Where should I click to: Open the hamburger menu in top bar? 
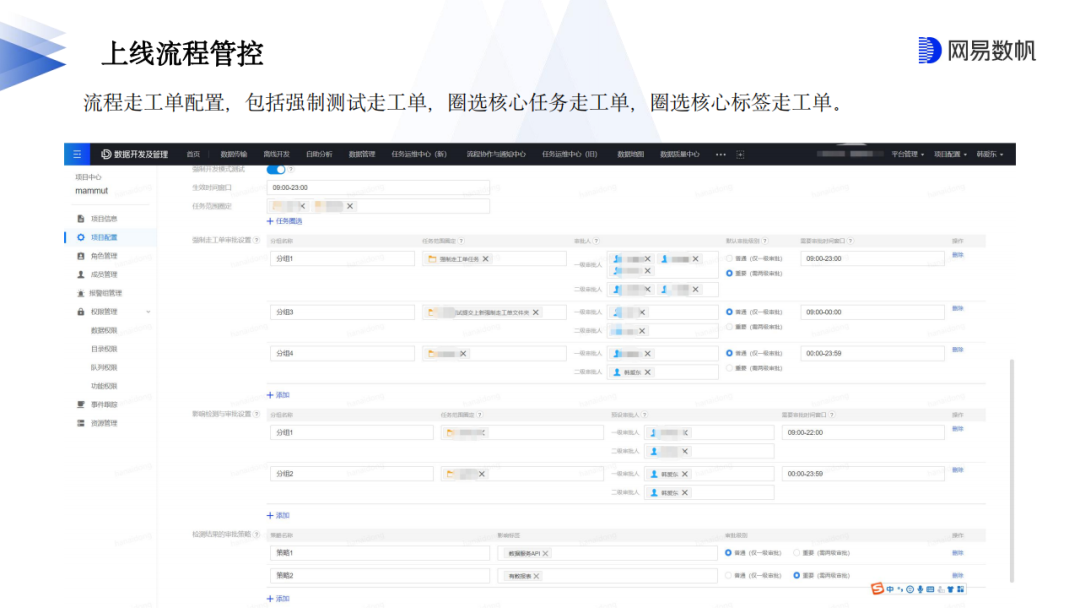(x=77, y=154)
